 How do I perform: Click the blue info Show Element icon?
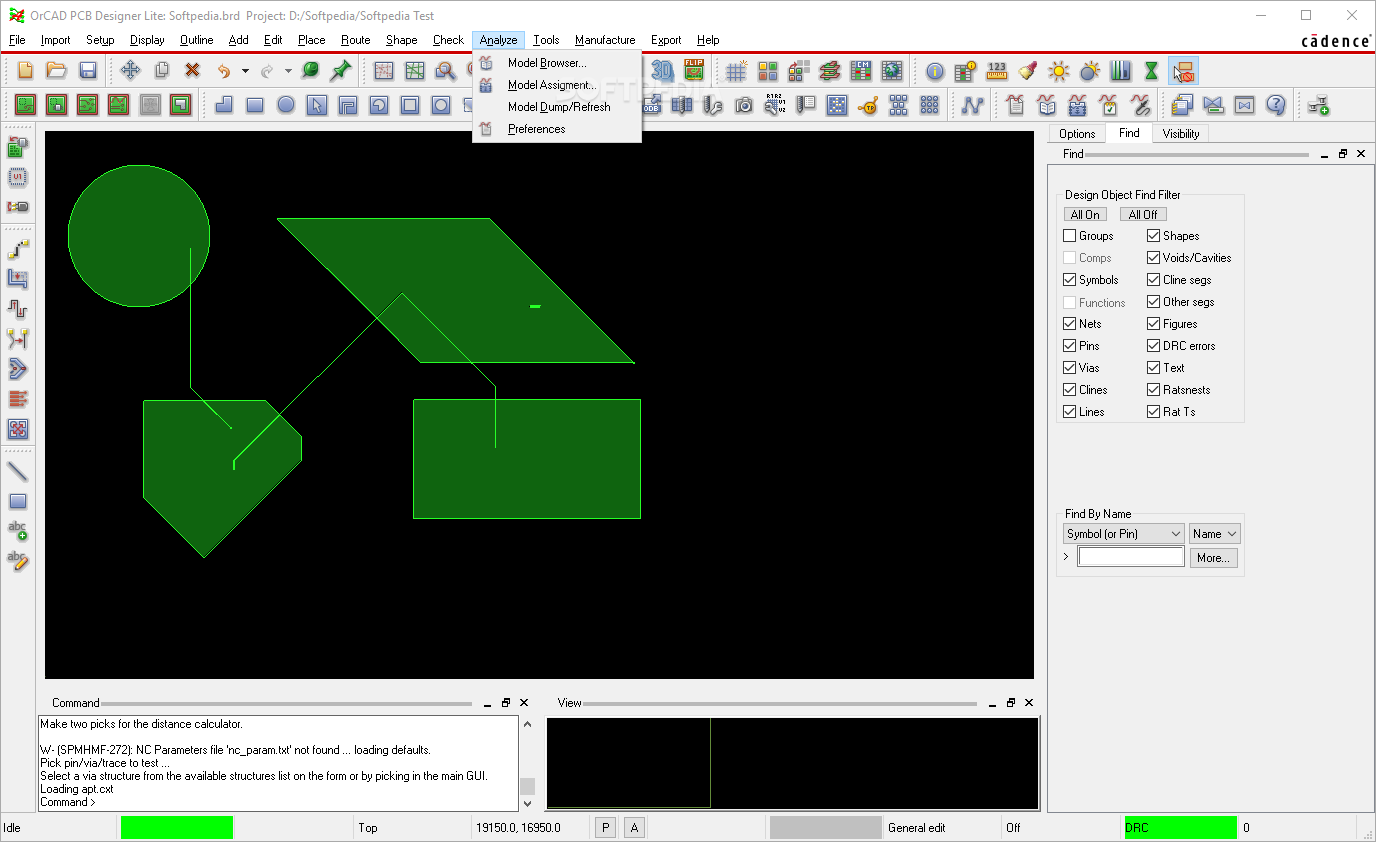click(x=935, y=71)
